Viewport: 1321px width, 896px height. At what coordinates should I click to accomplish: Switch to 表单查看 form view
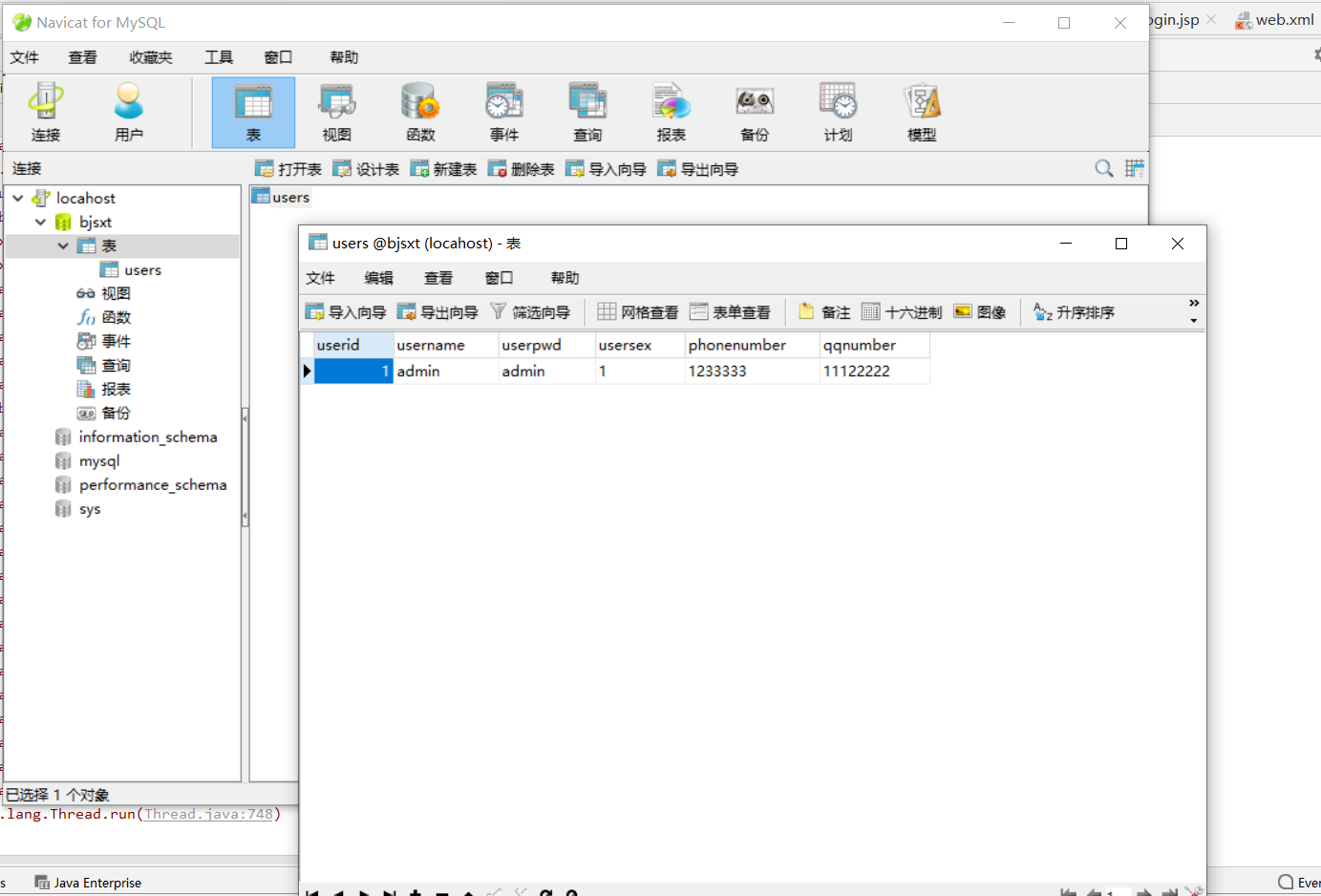click(x=730, y=312)
